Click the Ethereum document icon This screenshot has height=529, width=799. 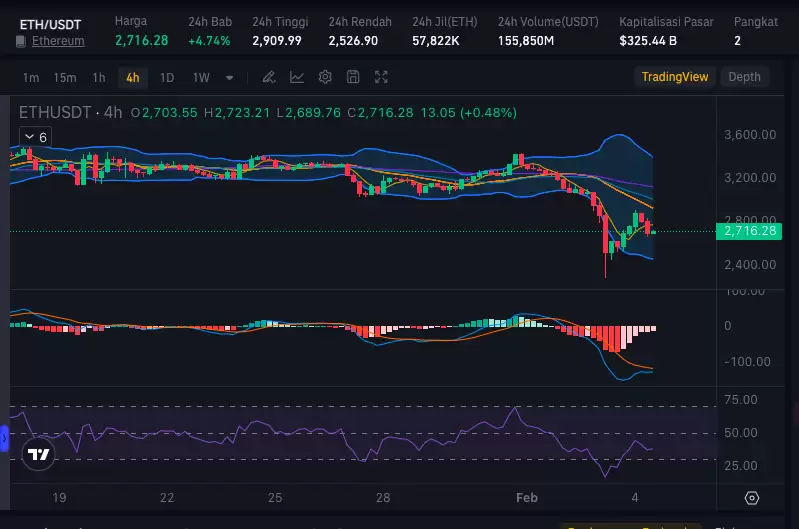click(21, 41)
